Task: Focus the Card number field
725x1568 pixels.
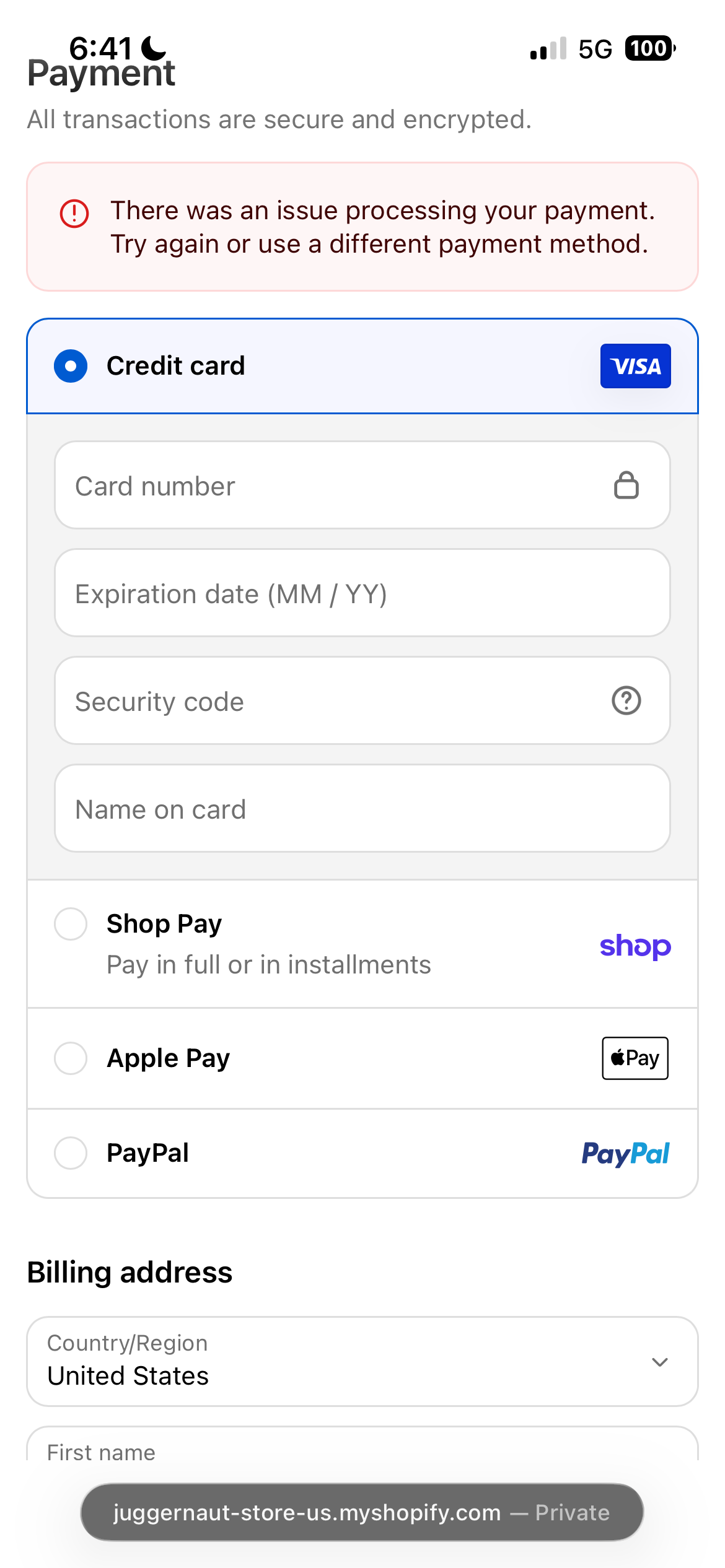Action: (362, 485)
